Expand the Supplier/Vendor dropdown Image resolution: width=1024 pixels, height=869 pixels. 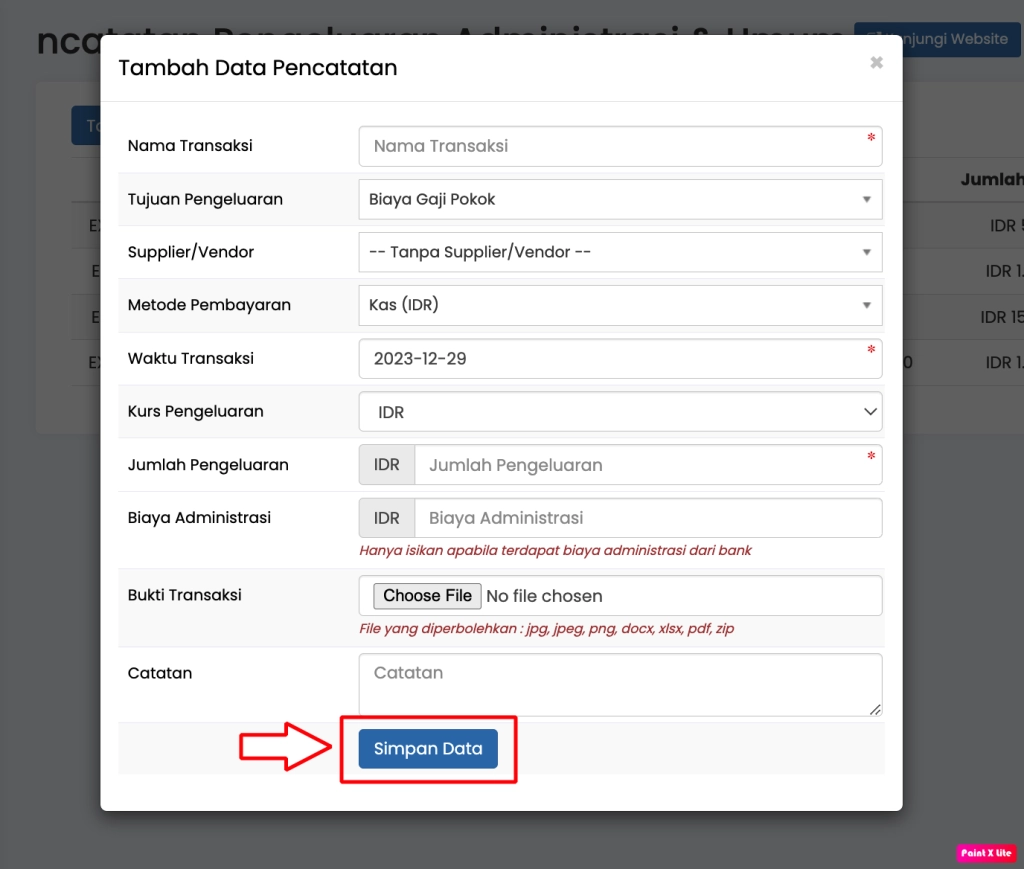tap(620, 252)
